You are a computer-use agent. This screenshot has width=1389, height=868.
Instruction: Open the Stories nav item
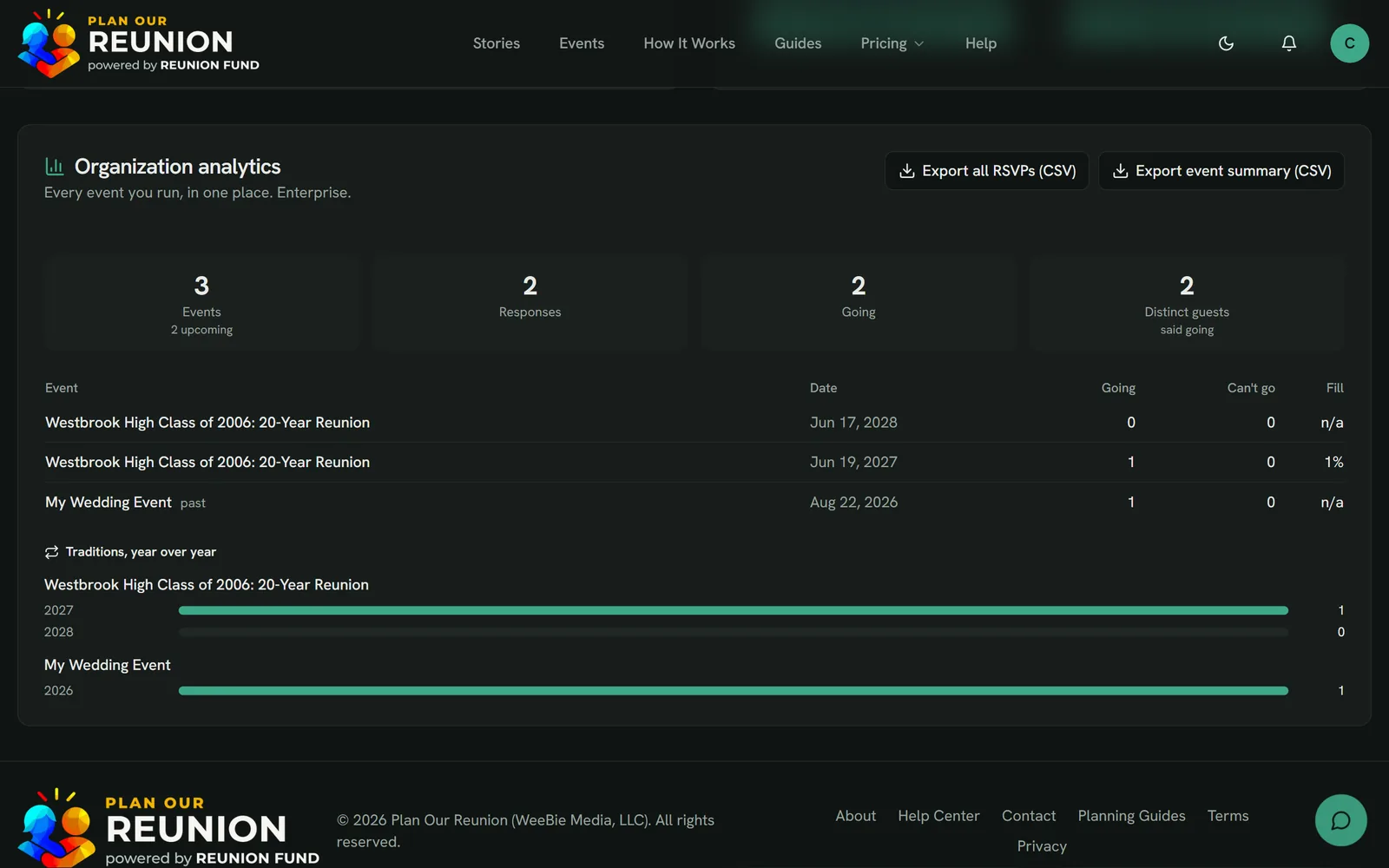coord(497,43)
